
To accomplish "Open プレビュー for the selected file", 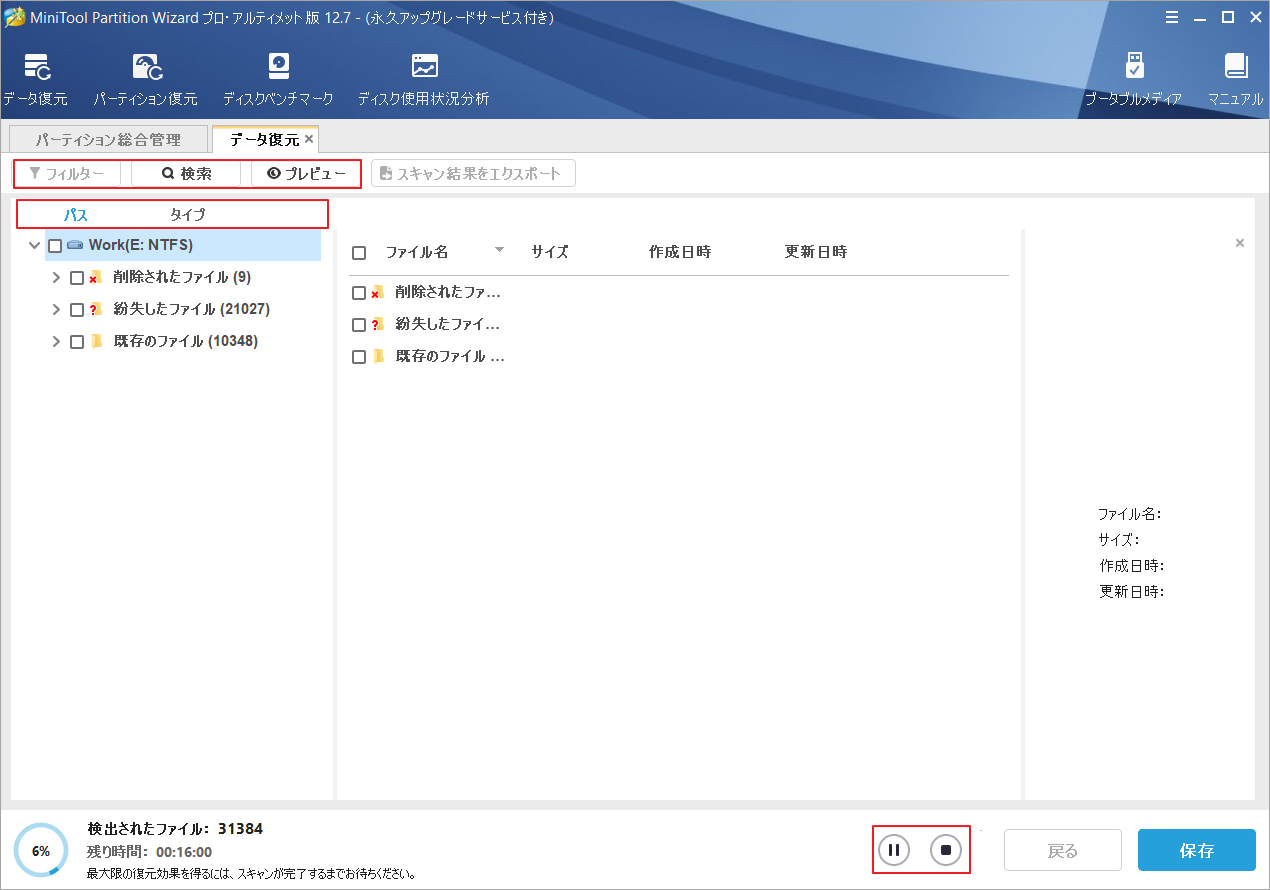I will click(305, 173).
